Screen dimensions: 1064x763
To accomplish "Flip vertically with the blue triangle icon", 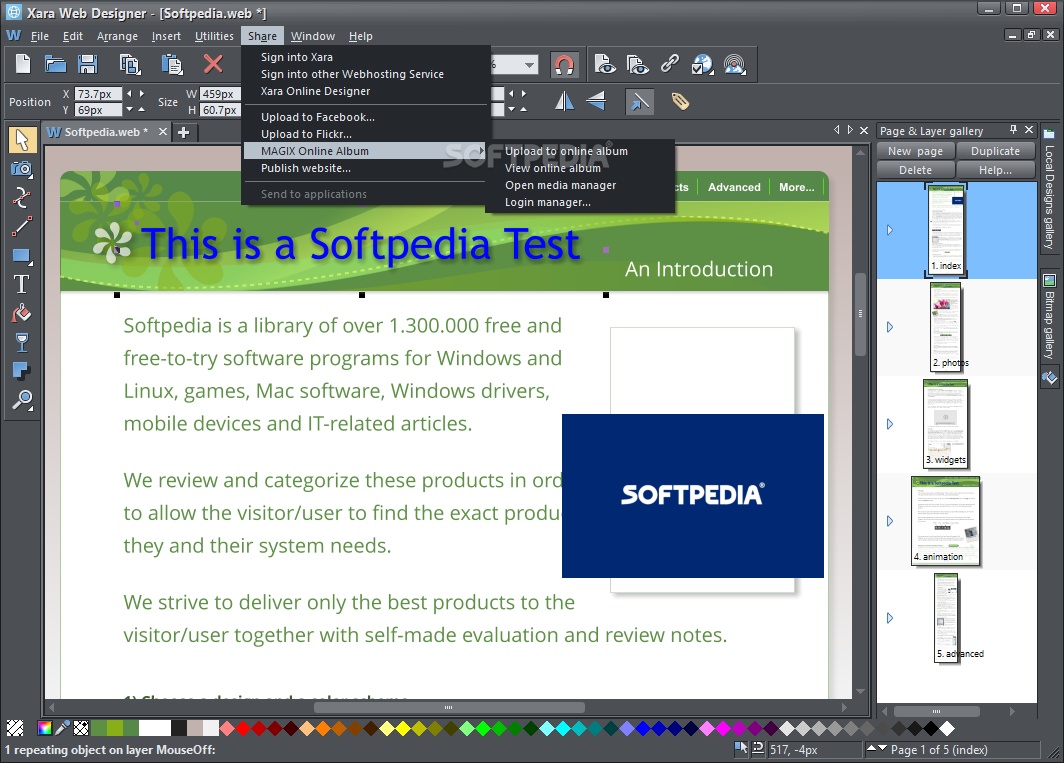I will point(596,102).
